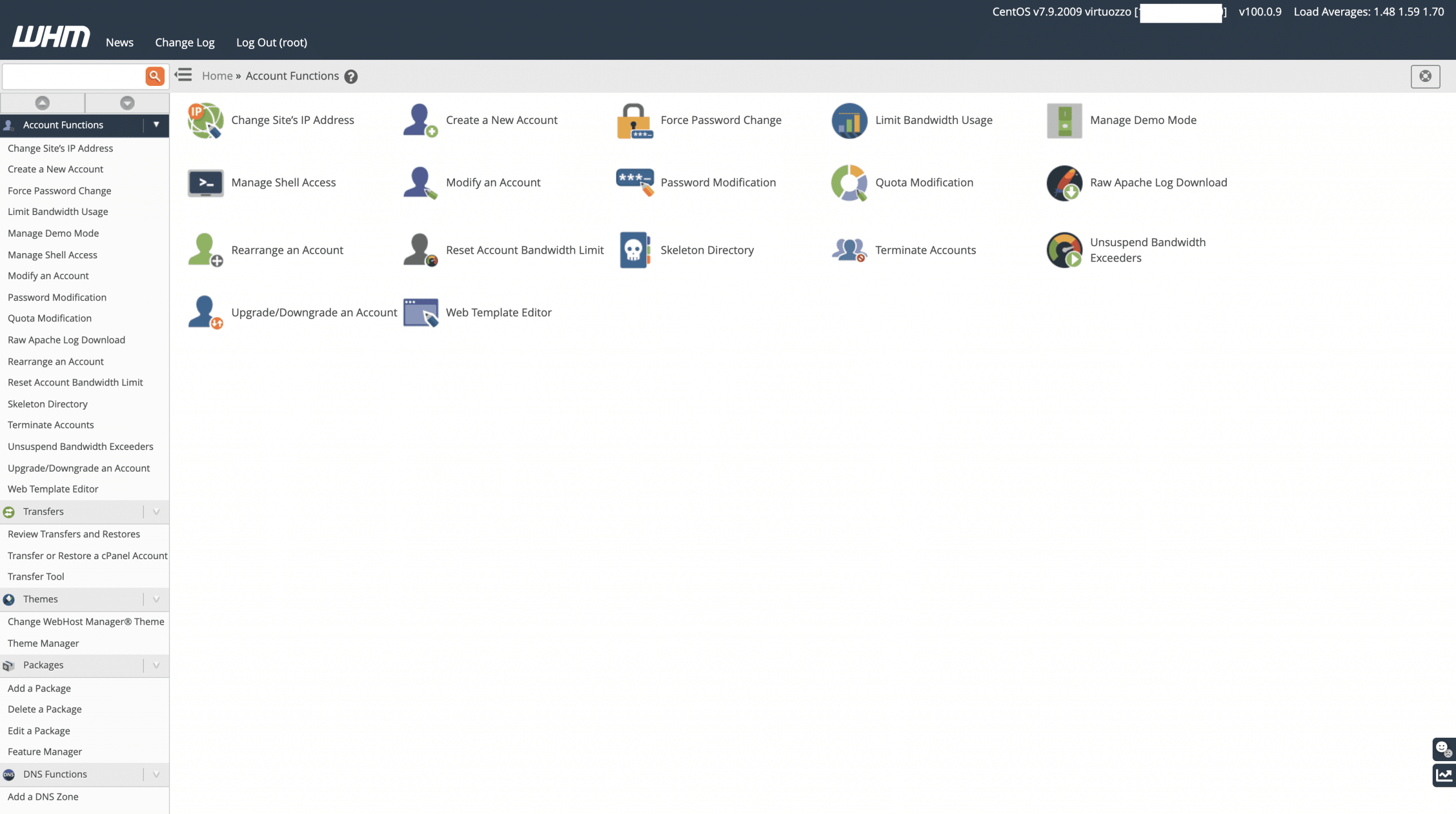1456x814 pixels.
Task: Select the Quota Modification donut icon
Action: pyautogui.click(x=849, y=183)
